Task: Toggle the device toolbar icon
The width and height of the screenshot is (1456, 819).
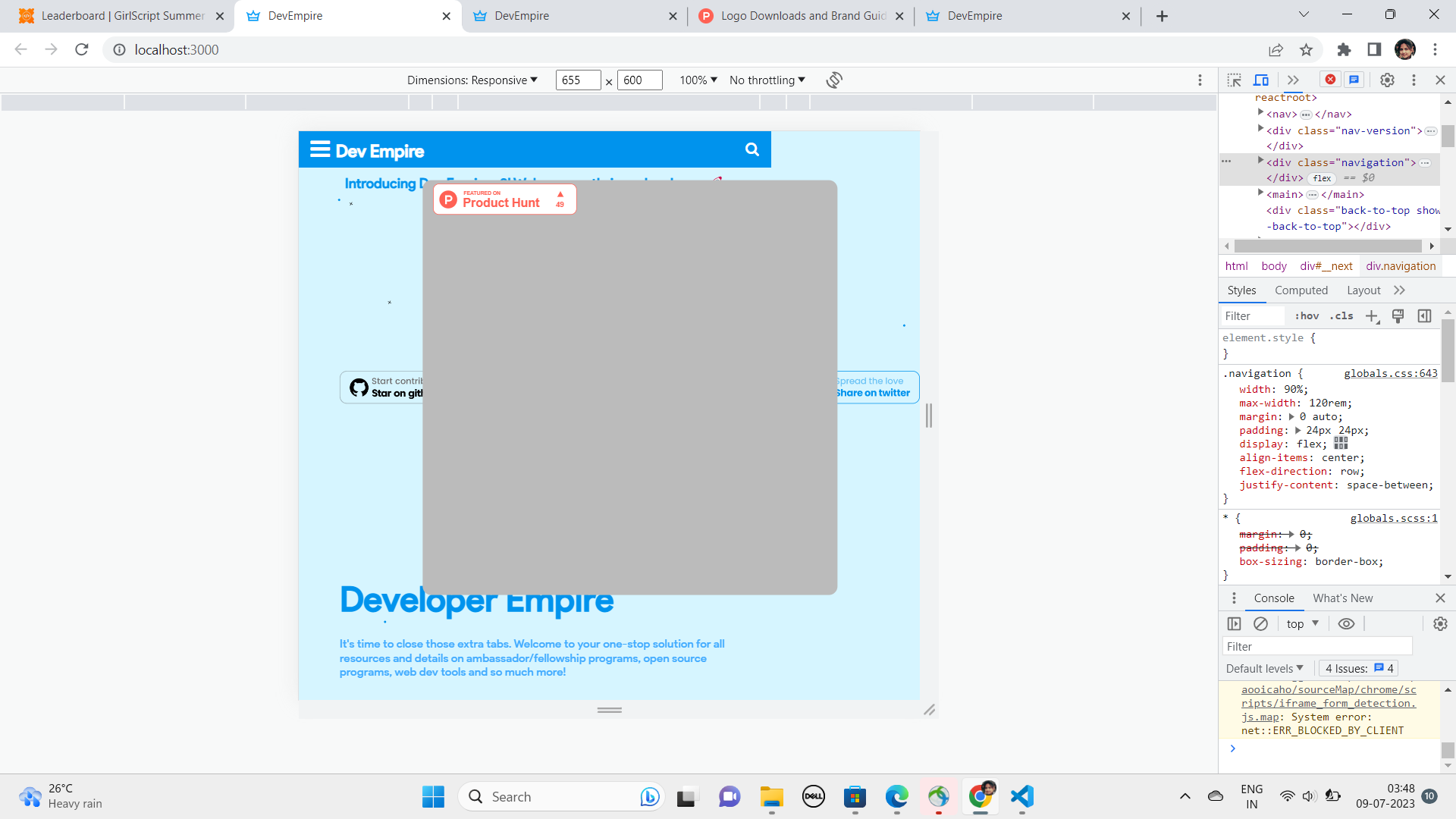Action: [1261, 80]
